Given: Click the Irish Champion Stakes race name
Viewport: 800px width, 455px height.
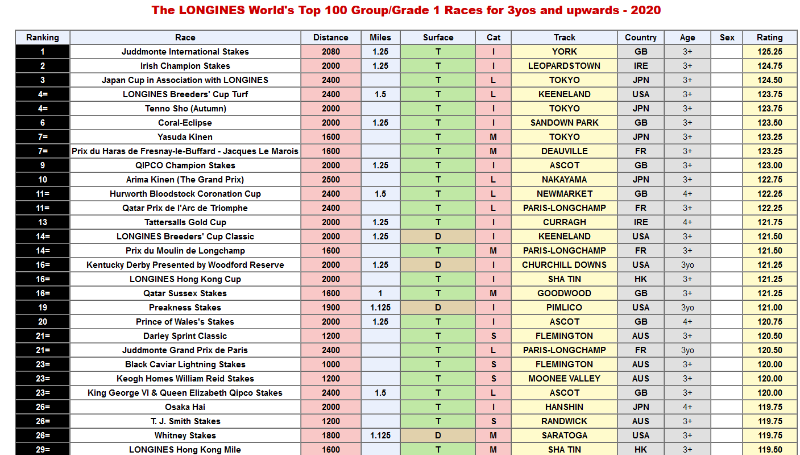Looking at the screenshot, I should point(185,65).
